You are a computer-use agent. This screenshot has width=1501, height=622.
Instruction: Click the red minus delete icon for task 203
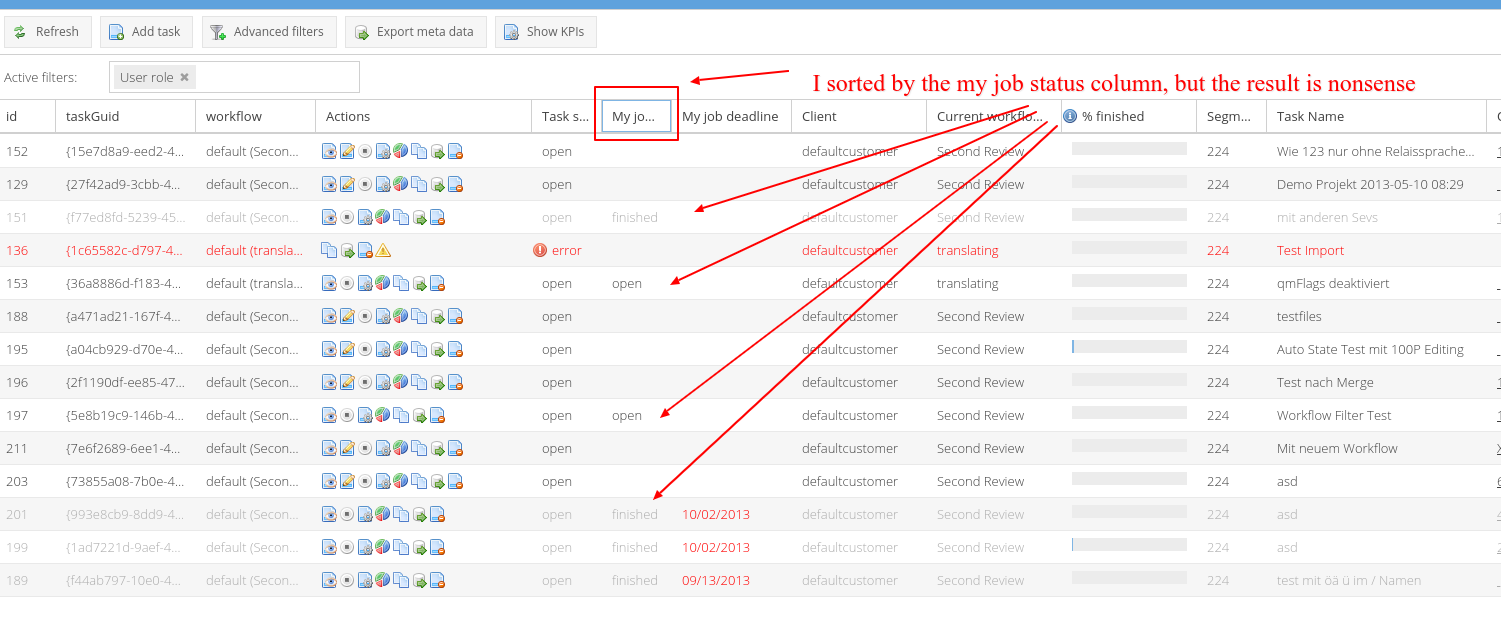[x=455, y=482]
